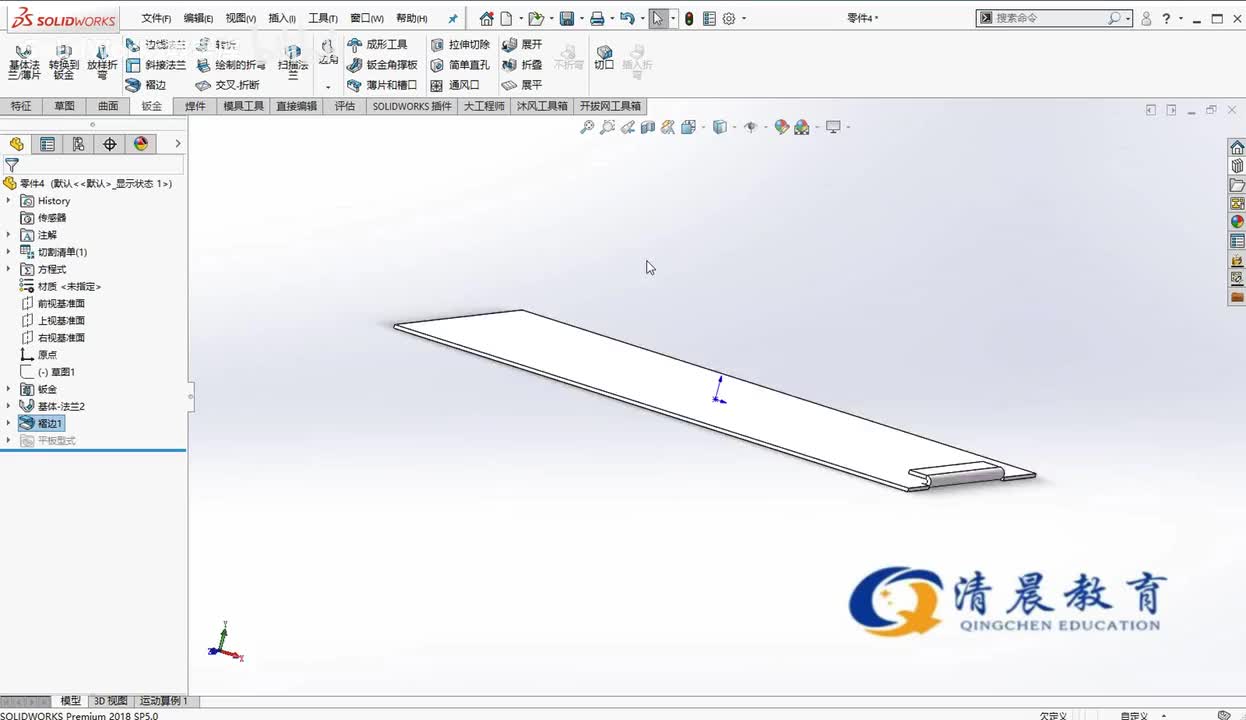Expand the 注解 tree node

9,235
